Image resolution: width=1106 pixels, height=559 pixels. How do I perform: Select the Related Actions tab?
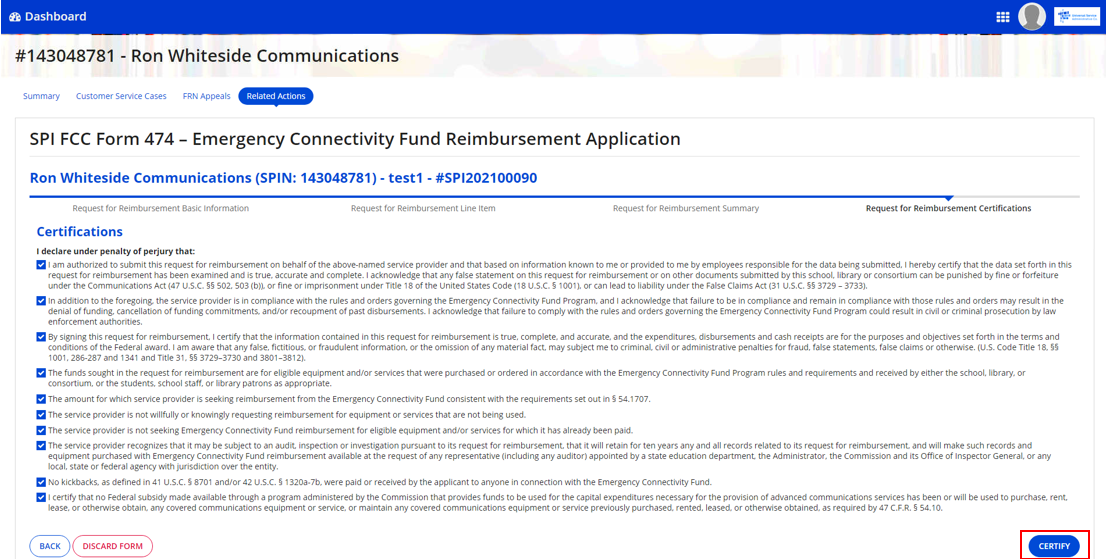[x=276, y=96]
